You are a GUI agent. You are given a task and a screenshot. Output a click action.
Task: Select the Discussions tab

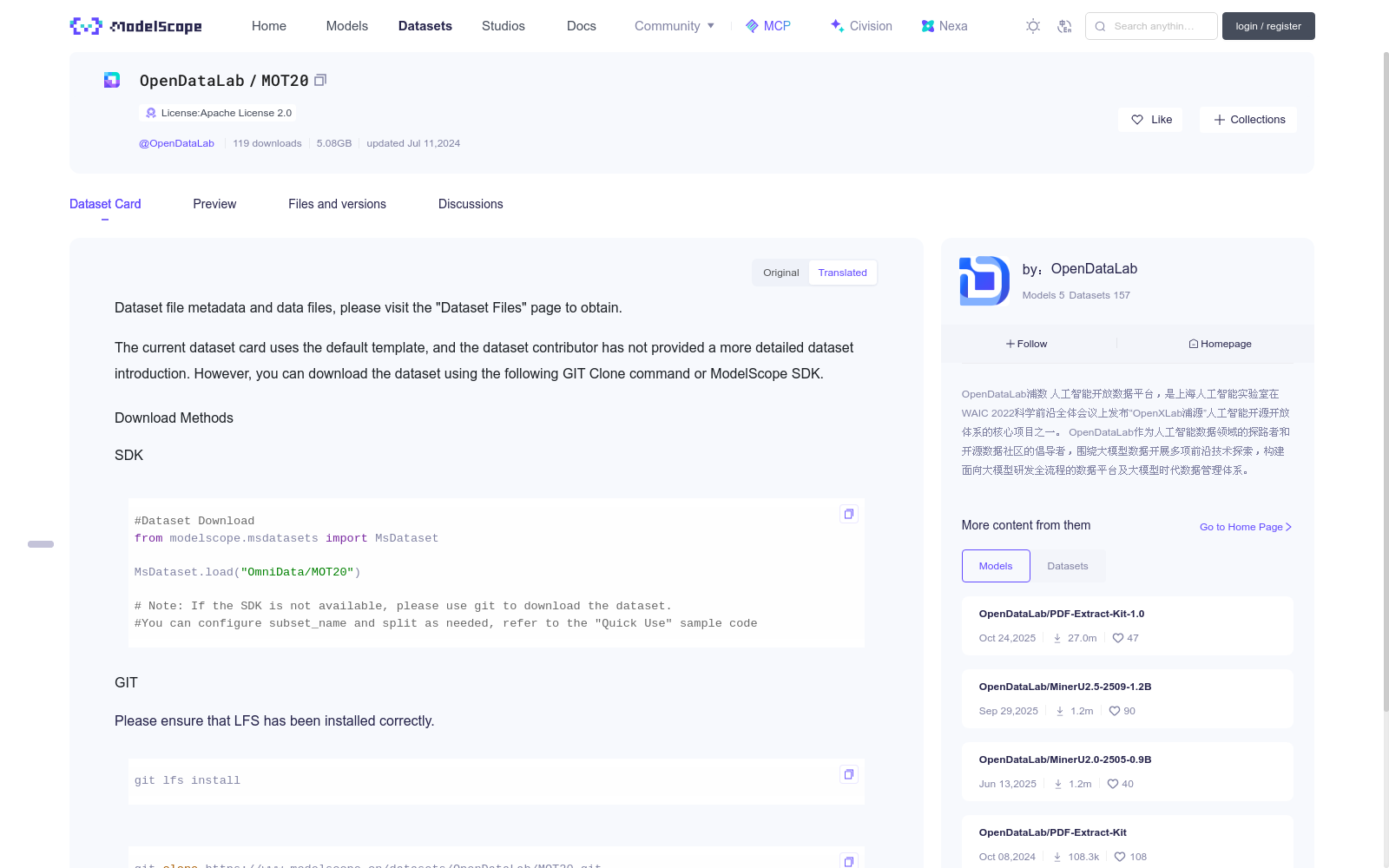(x=471, y=204)
